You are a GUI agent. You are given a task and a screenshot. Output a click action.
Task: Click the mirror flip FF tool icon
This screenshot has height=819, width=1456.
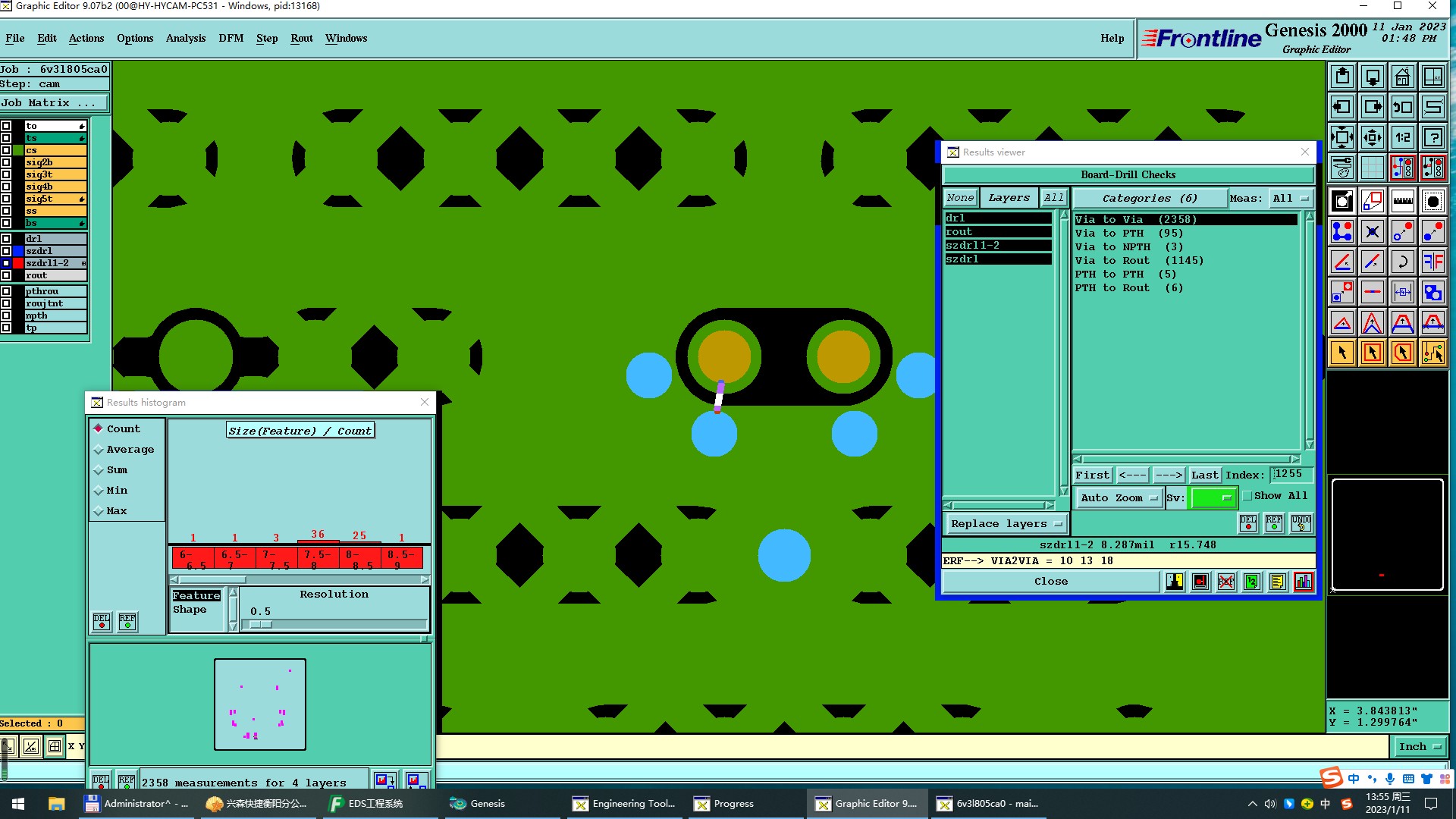[x=1432, y=262]
